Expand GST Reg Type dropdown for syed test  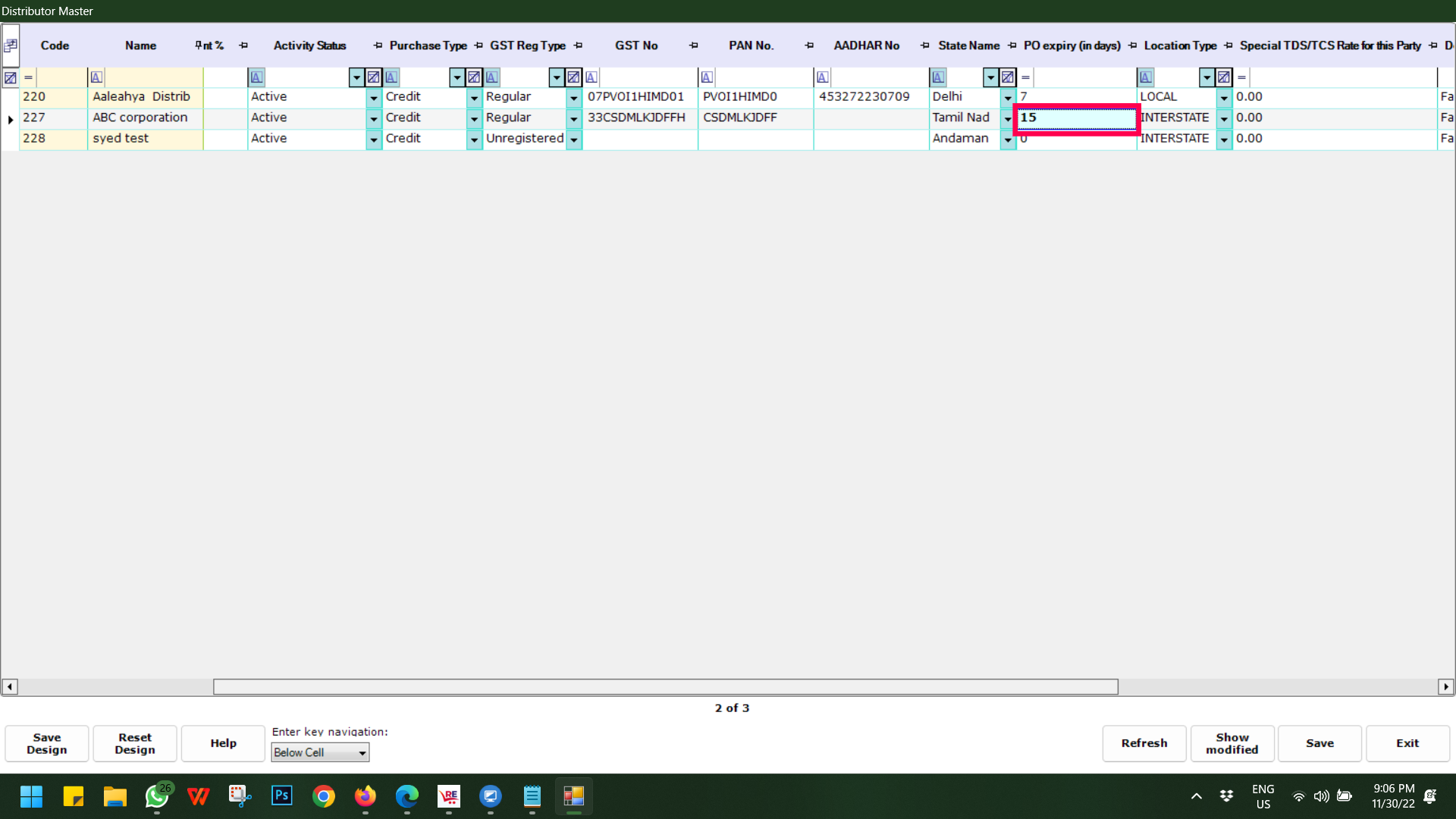573,140
